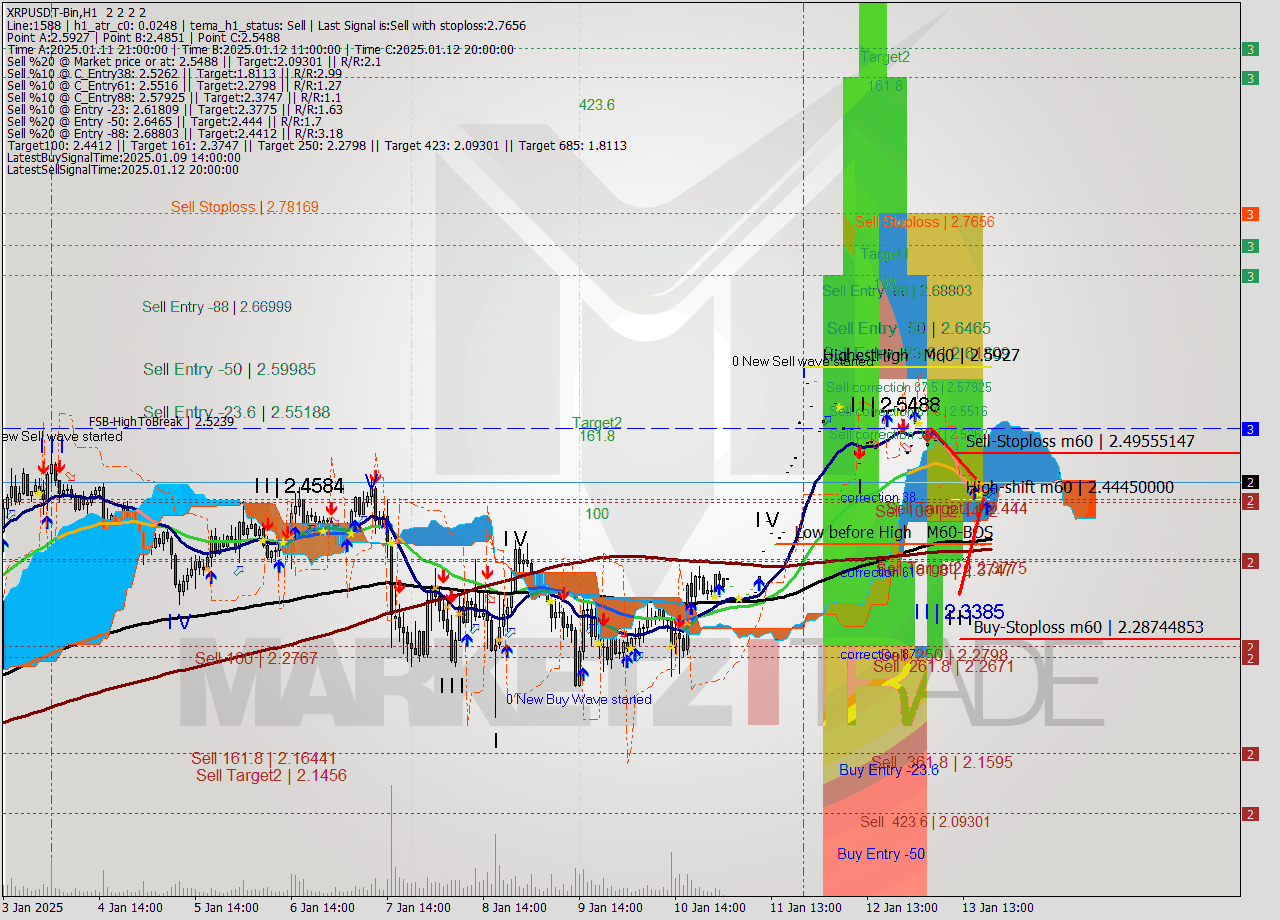
Task: Select the '0 New Buy Wave started' label
Action: tap(579, 700)
